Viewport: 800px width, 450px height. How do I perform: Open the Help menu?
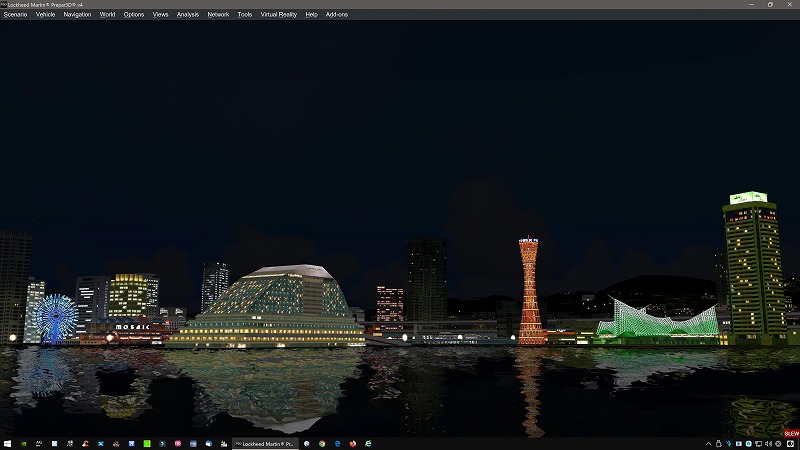click(311, 14)
